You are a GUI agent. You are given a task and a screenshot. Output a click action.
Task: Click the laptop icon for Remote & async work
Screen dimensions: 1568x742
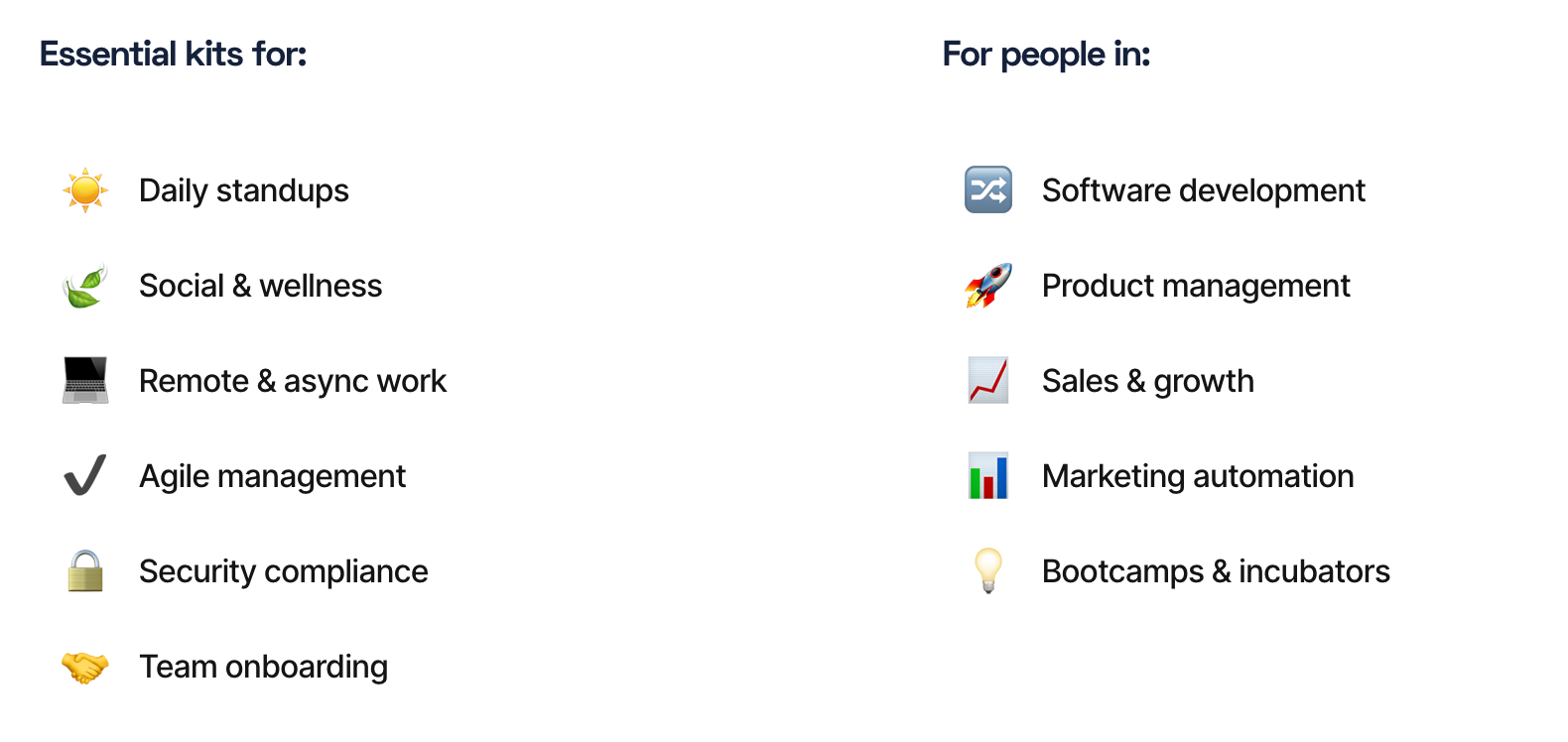pos(85,380)
